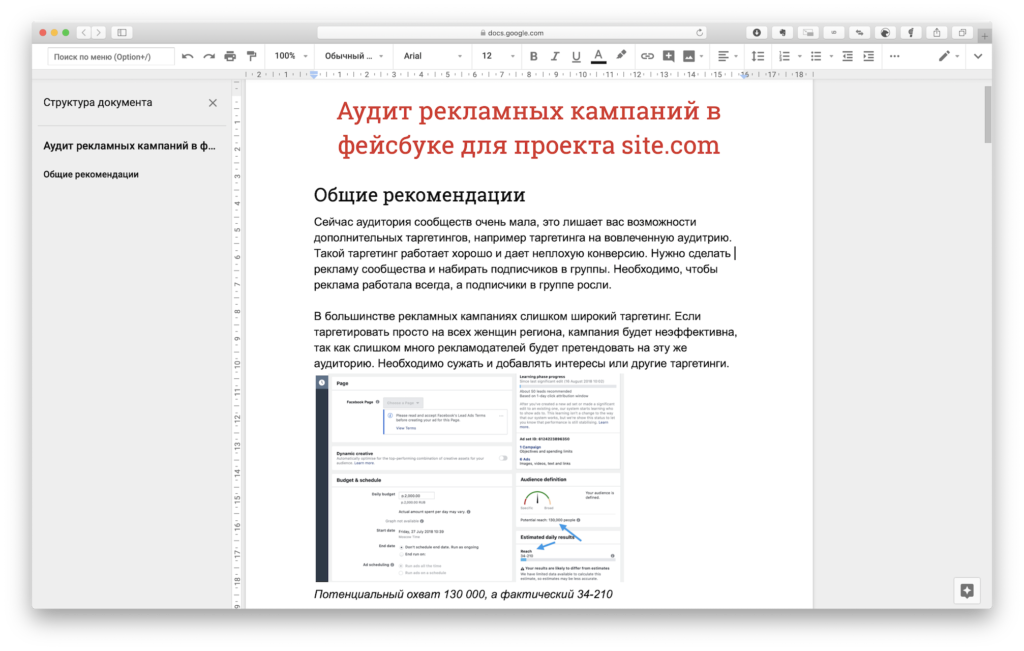Image resolution: width=1024 pixels, height=651 pixels.
Task: Apply a numbered list
Action: pos(784,57)
